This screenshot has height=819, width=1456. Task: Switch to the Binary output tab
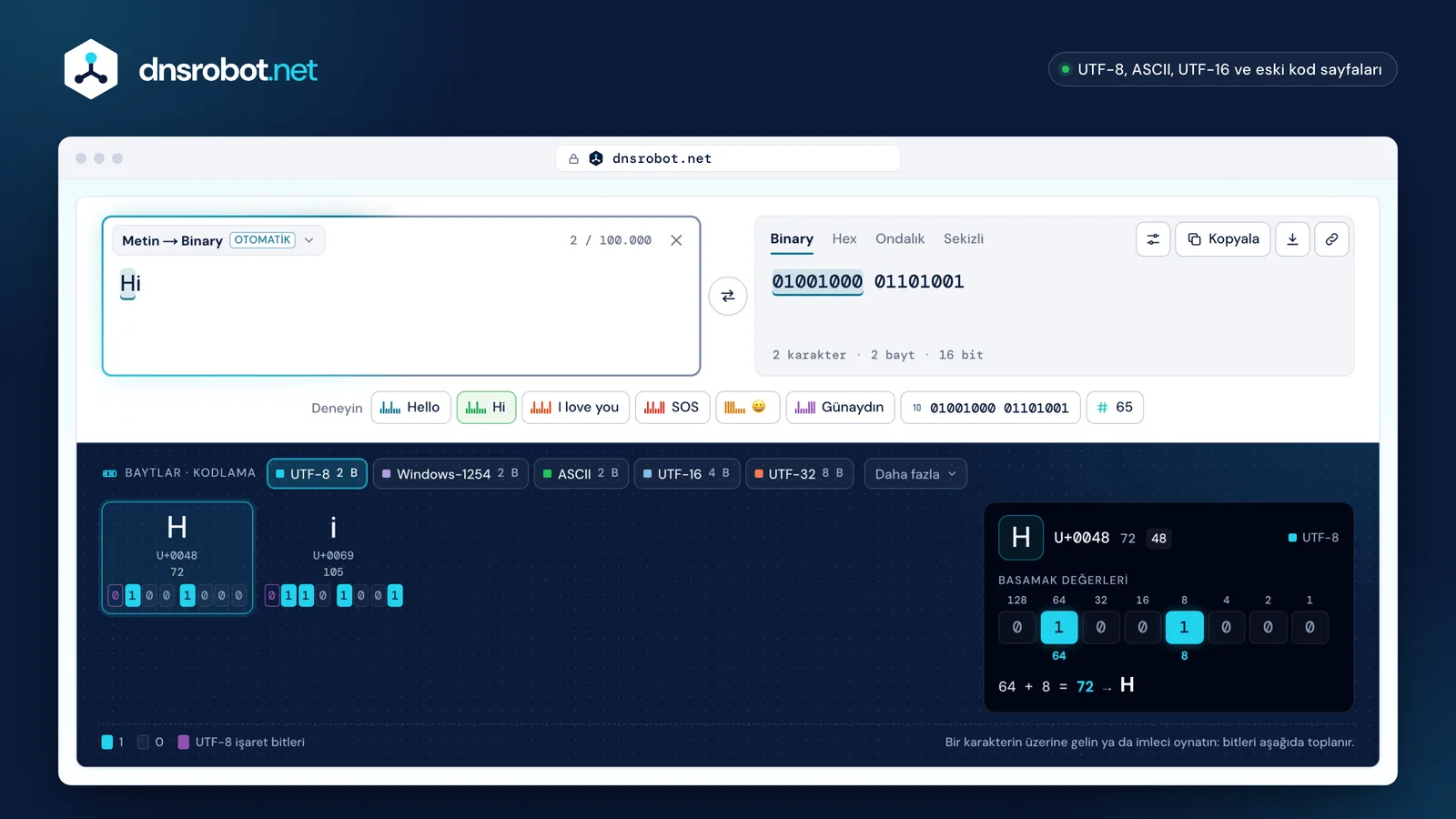[792, 239]
